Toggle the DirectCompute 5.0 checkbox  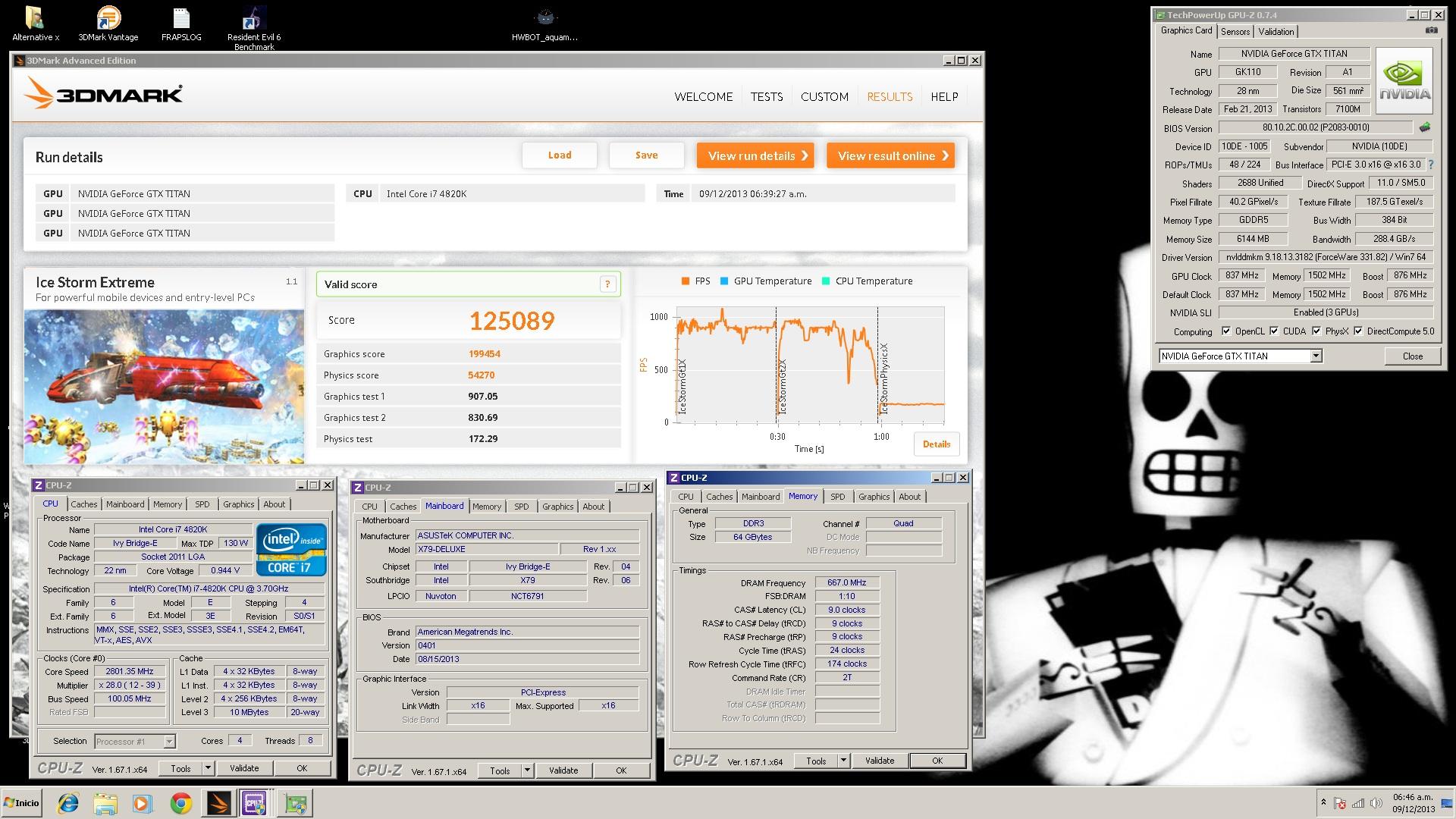coord(1358,331)
